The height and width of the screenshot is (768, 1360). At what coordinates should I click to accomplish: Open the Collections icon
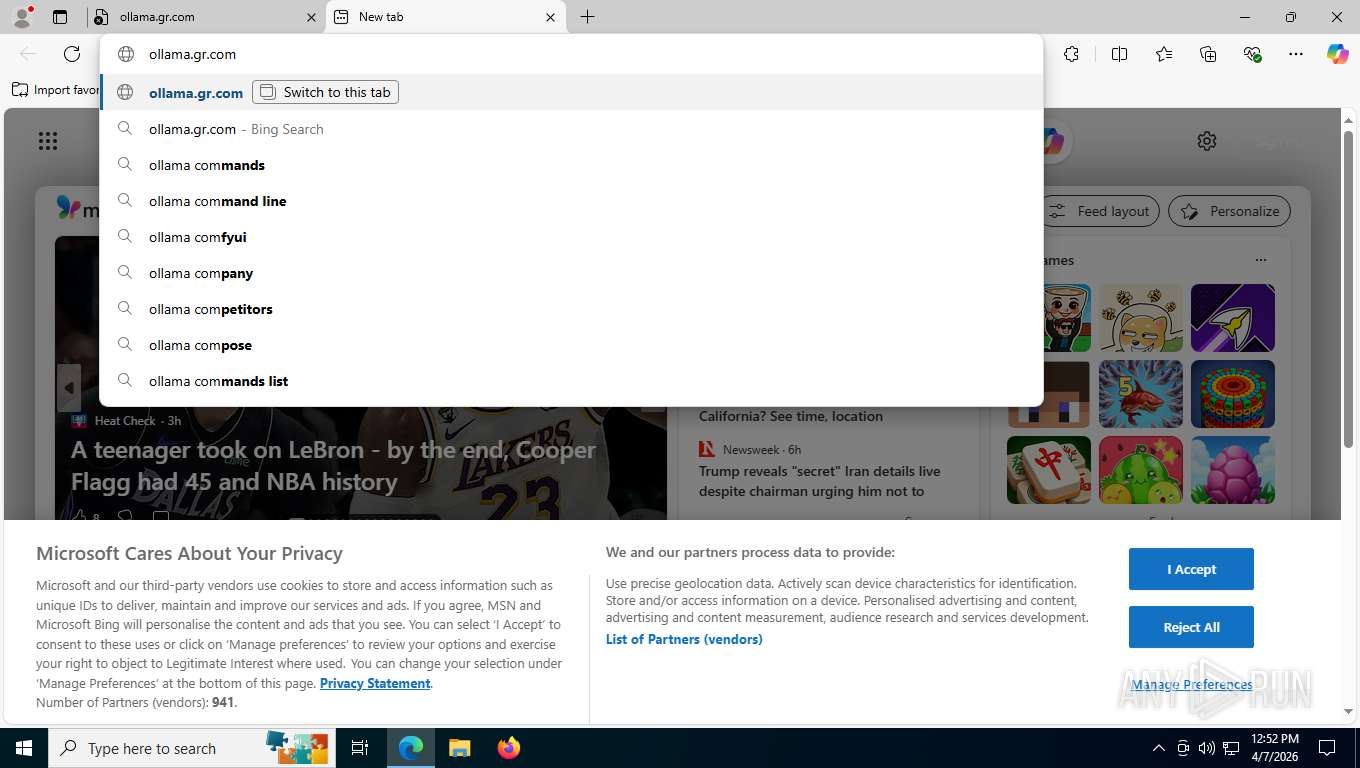coord(1208,54)
